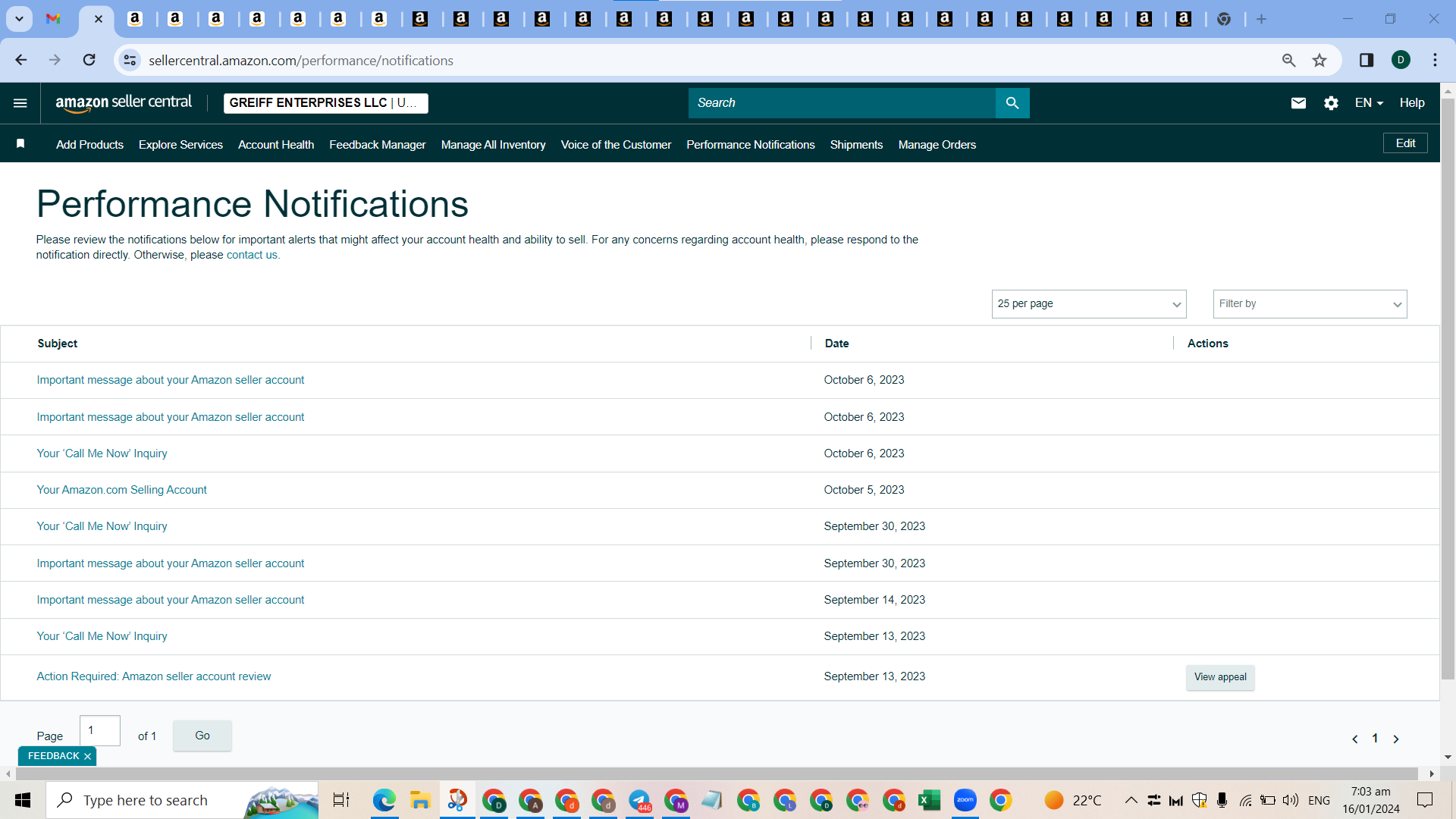Screen dimensions: 1456x819
Task: Open Action Required account review notification
Action: (x=154, y=676)
